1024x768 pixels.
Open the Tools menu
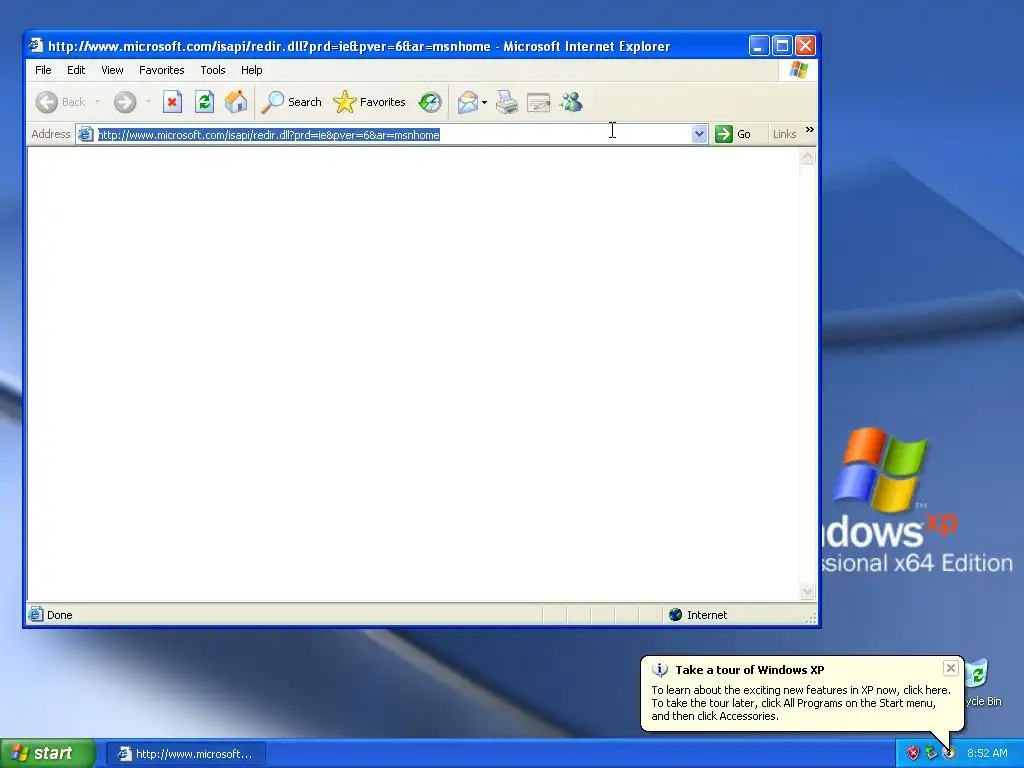213,70
